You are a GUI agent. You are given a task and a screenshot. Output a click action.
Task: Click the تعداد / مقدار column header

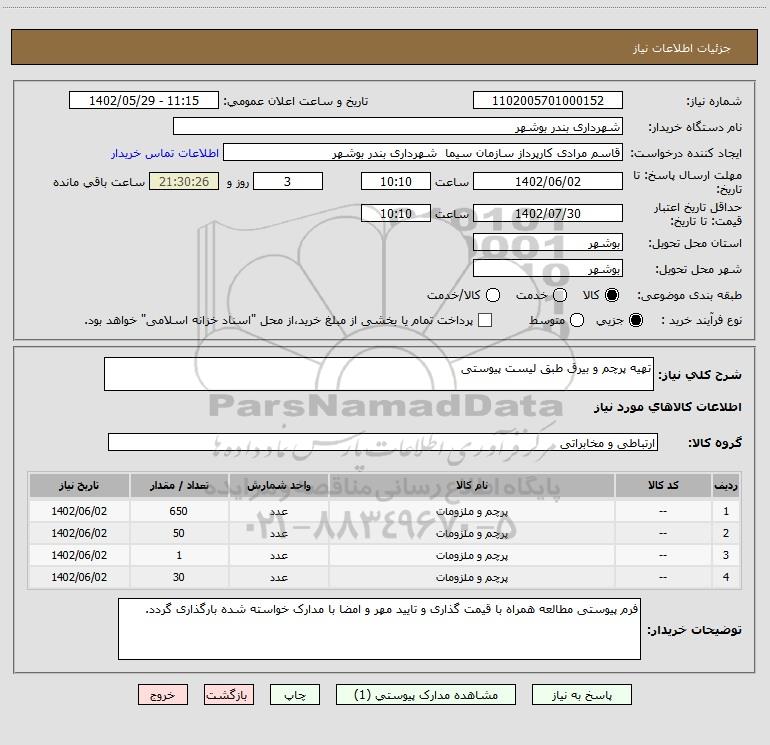(179, 485)
